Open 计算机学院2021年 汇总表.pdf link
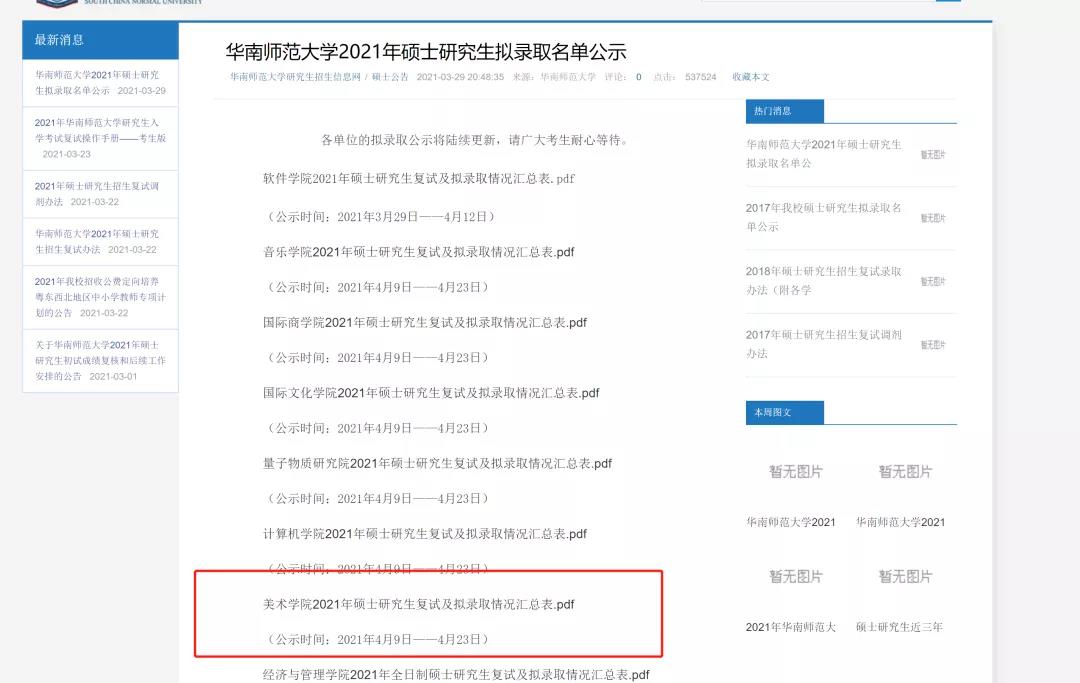Screen dimensions: 1080x683 point(424,534)
